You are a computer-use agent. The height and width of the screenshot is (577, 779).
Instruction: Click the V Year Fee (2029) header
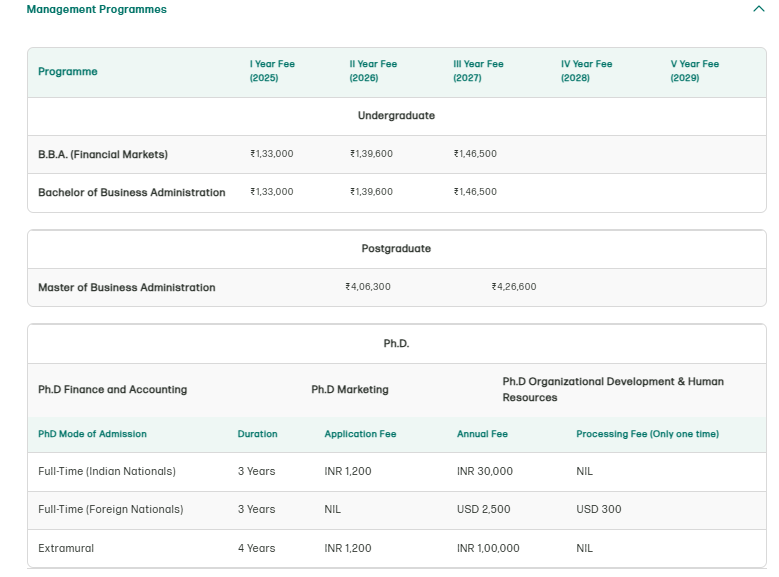[x=694, y=71]
